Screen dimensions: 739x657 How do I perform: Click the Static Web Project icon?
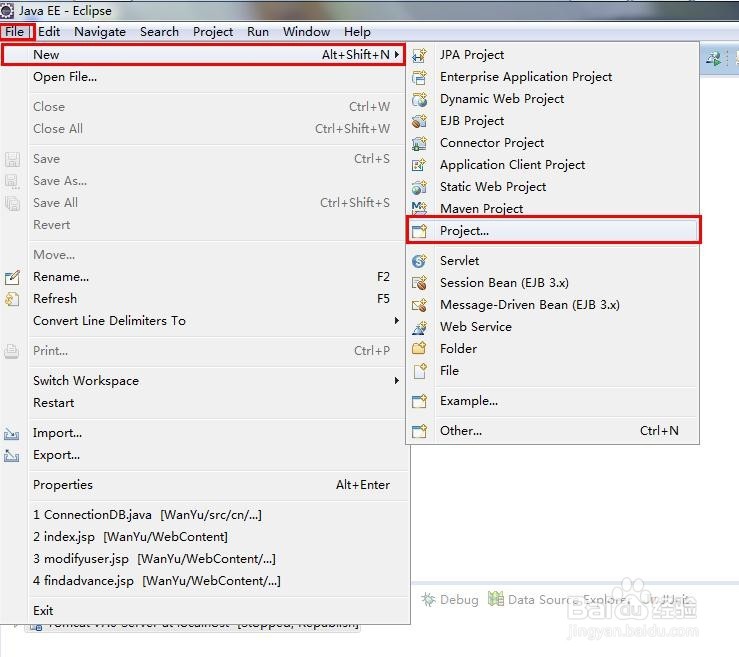tap(419, 187)
